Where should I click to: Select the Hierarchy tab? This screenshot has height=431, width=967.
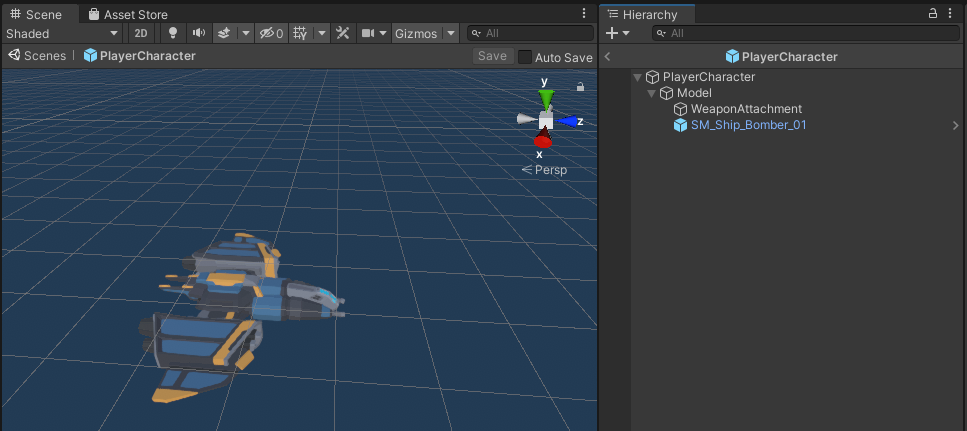click(x=647, y=14)
